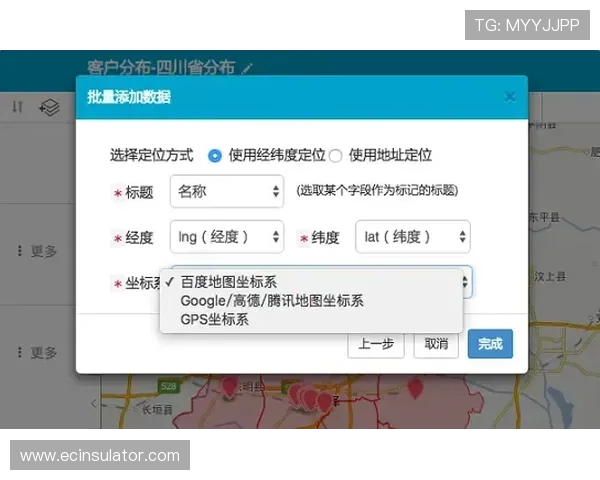
Task: Click the 长垣县 label on the map
Action: click(x=157, y=410)
